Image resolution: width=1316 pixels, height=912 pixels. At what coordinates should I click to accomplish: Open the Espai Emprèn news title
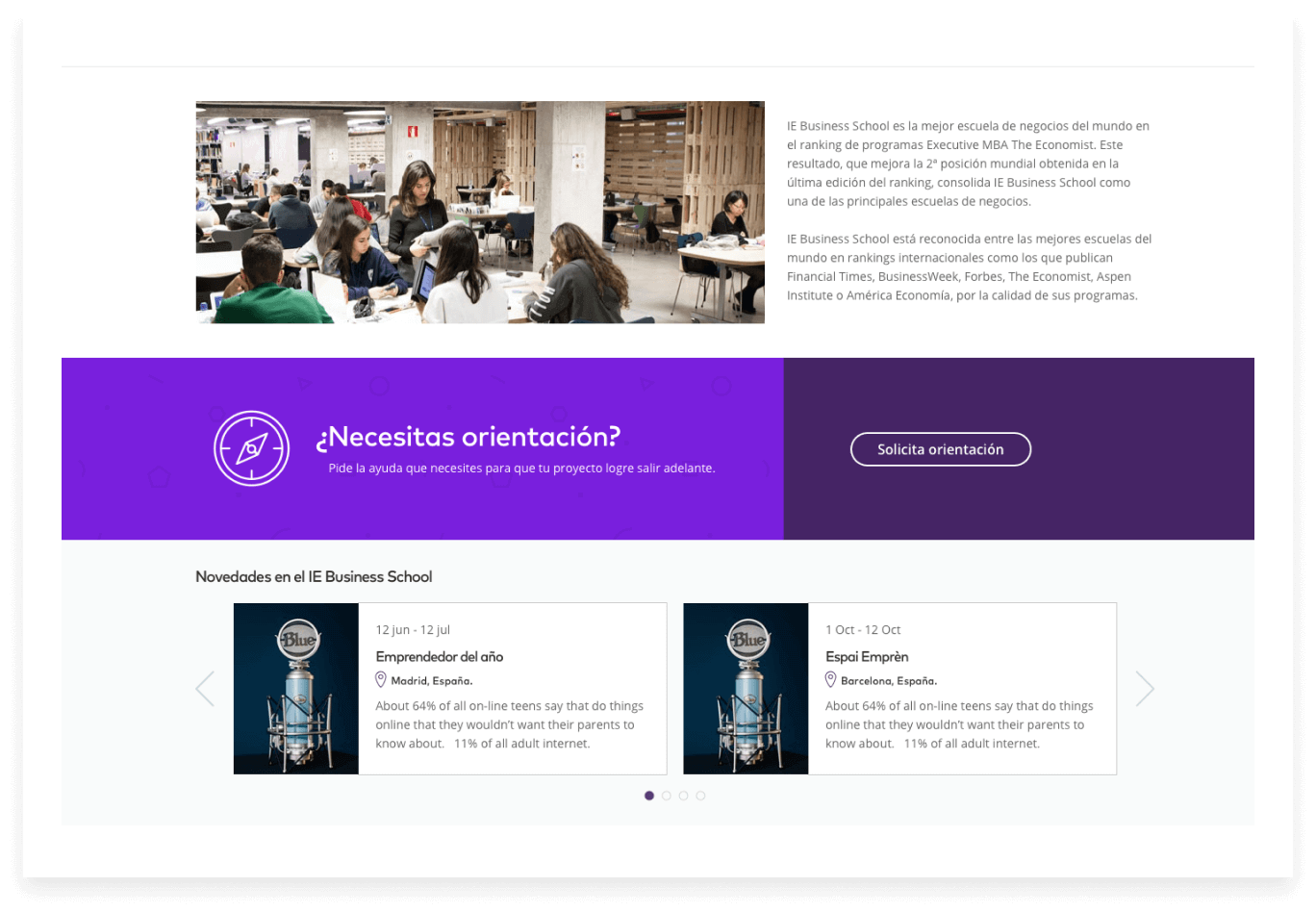click(867, 656)
